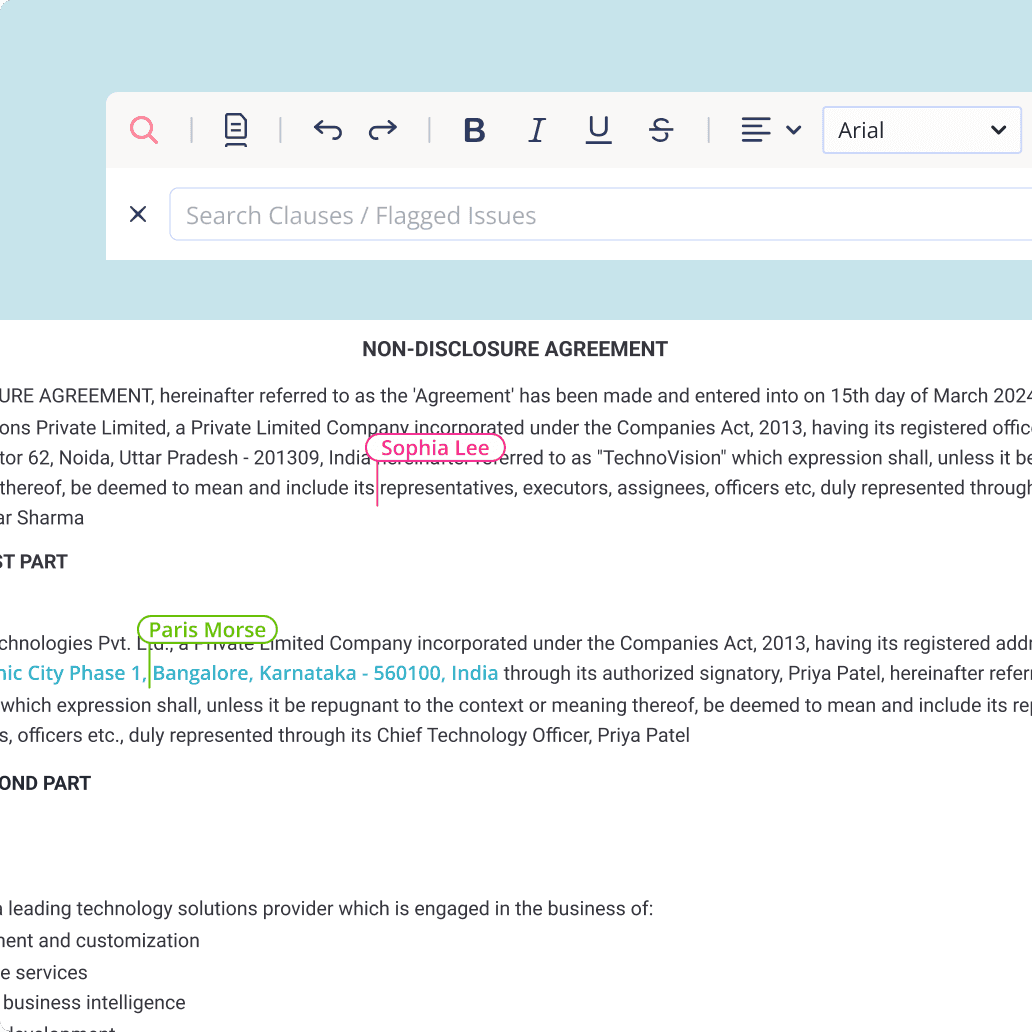Image resolution: width=1032 pixels, height=1032 pixels.
Task: Click "Chief Technology Officer, Priya Patel" text
Action: pyautogui.click(x=533, y=735)
